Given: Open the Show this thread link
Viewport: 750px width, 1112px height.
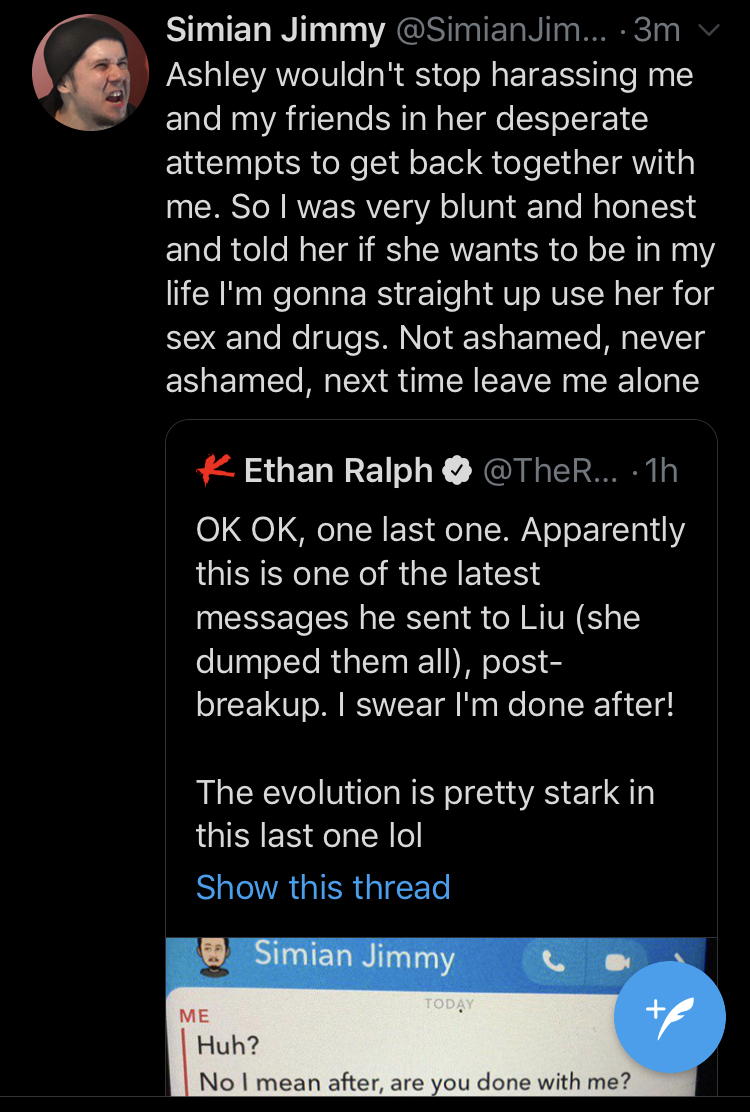Looking at the screenshot, I should click(323, 887).
